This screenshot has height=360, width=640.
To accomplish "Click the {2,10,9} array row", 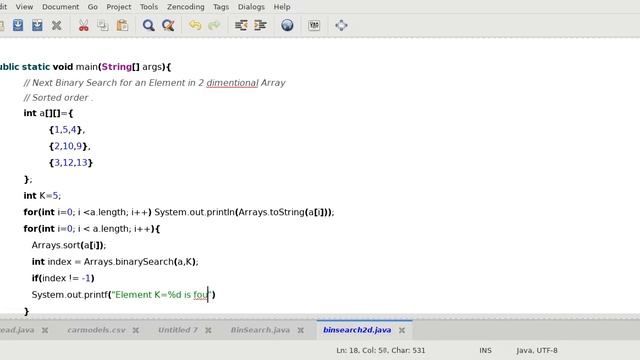I will click(x=69, y=146).
